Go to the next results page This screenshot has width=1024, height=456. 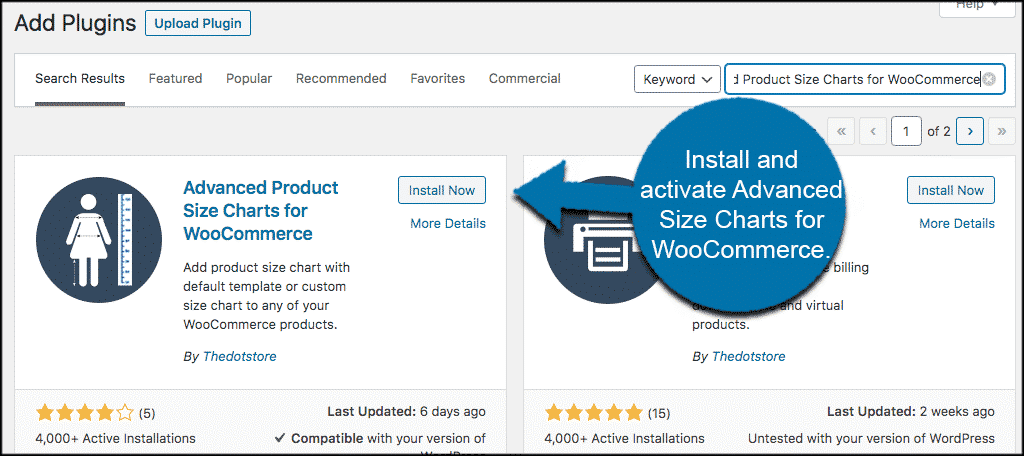(970, 131)
